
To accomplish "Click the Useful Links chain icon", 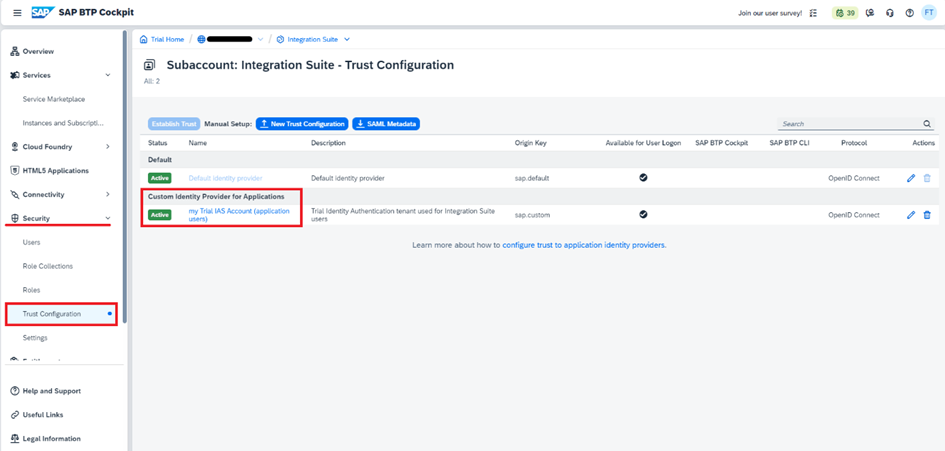I will click(15, 415).
